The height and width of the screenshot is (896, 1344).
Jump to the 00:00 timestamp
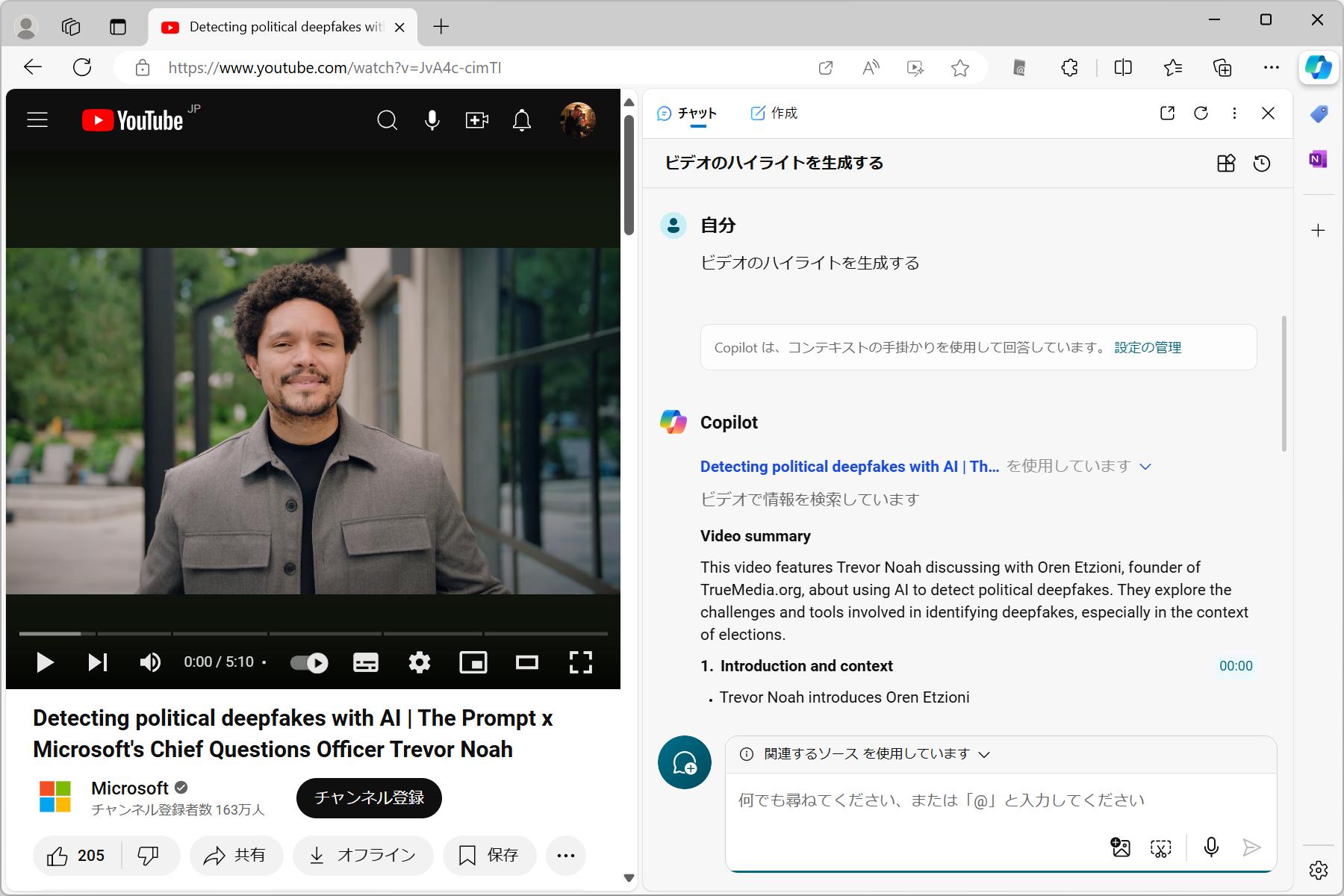pyautogui.click(x=1236, y=666)
